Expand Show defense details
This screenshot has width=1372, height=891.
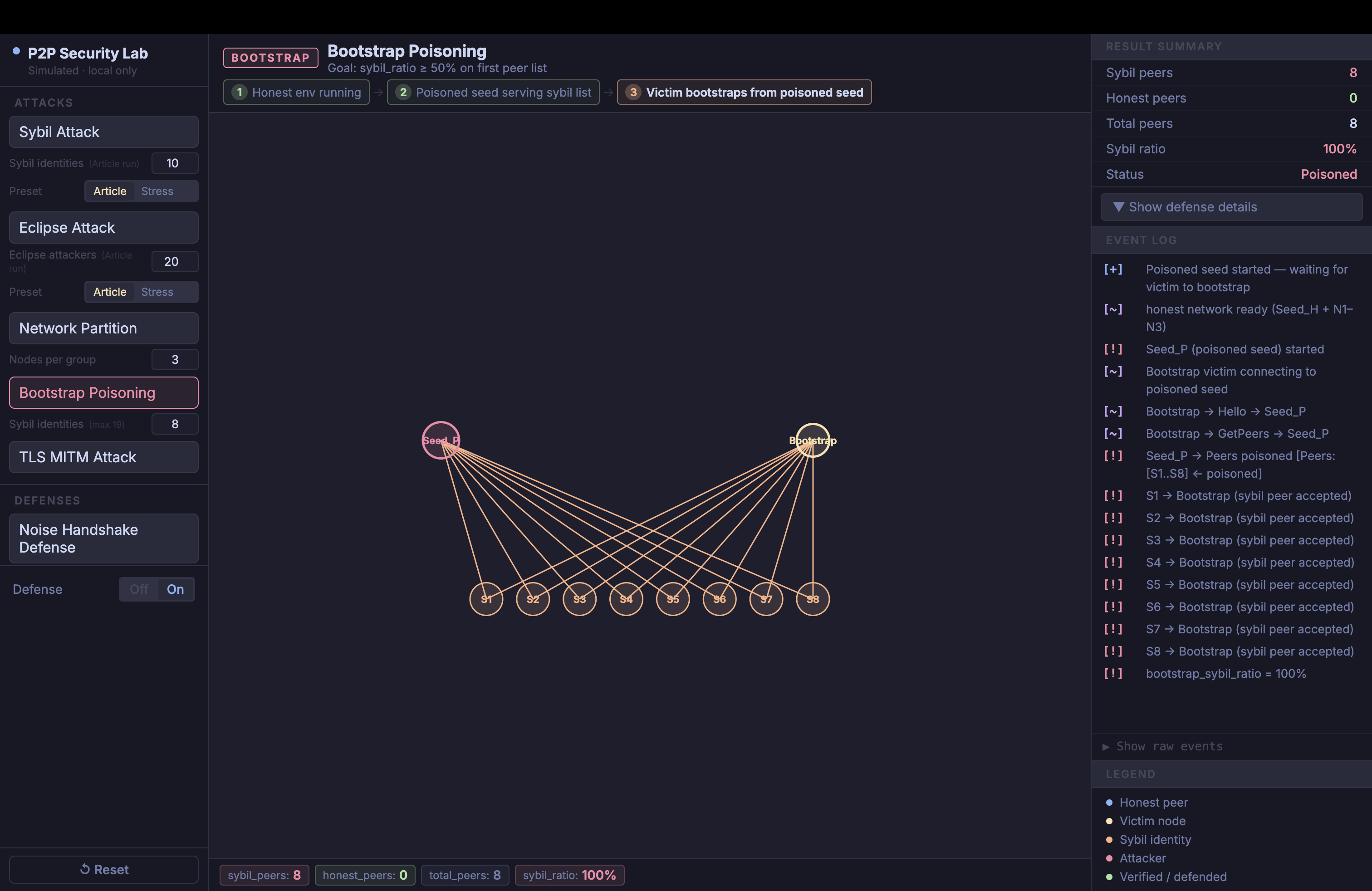click(1231, 207)
